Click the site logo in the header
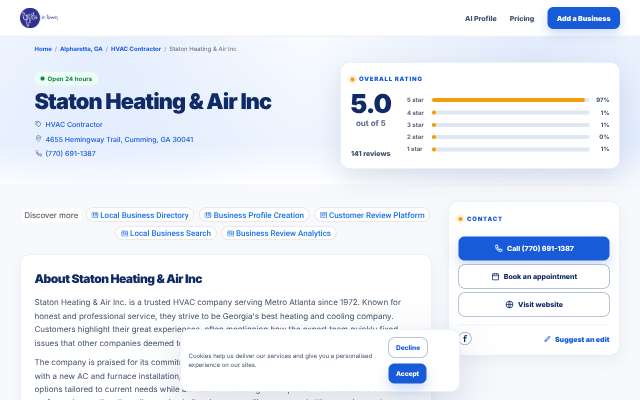This screenshot has width=640, height=400. point(39,18)
